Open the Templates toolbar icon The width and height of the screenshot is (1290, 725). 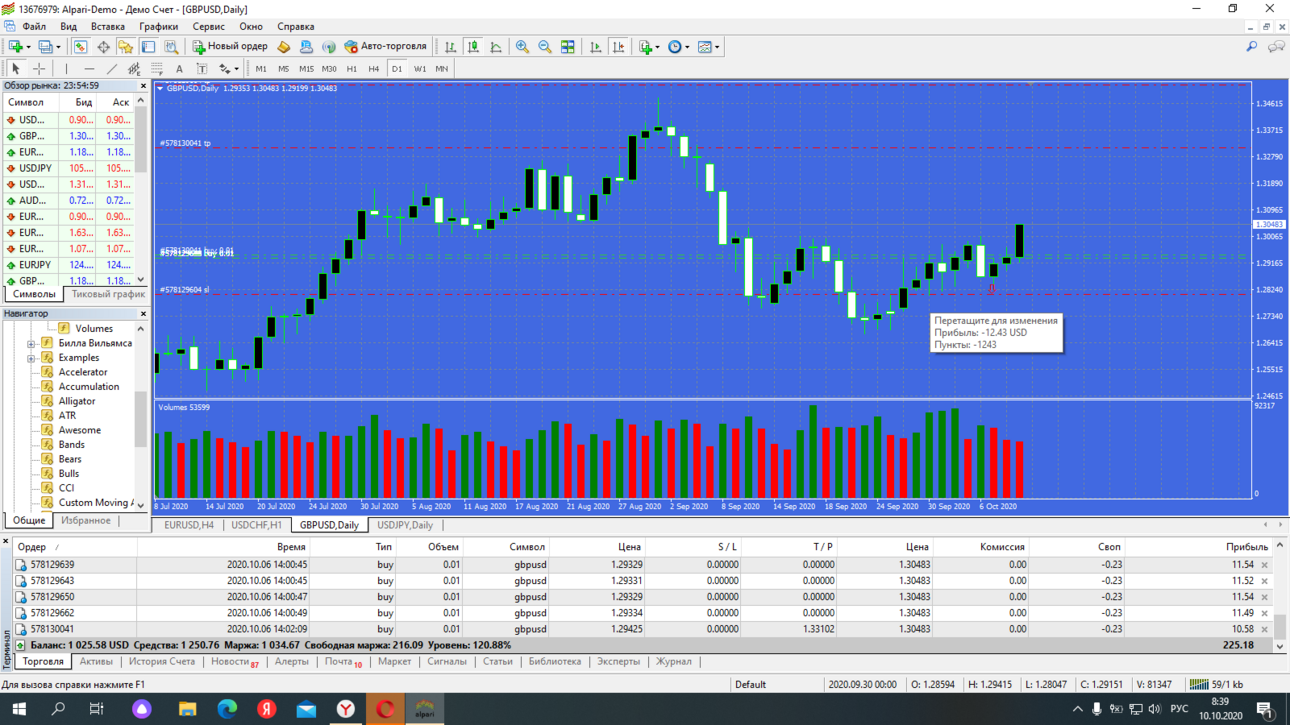704,47
